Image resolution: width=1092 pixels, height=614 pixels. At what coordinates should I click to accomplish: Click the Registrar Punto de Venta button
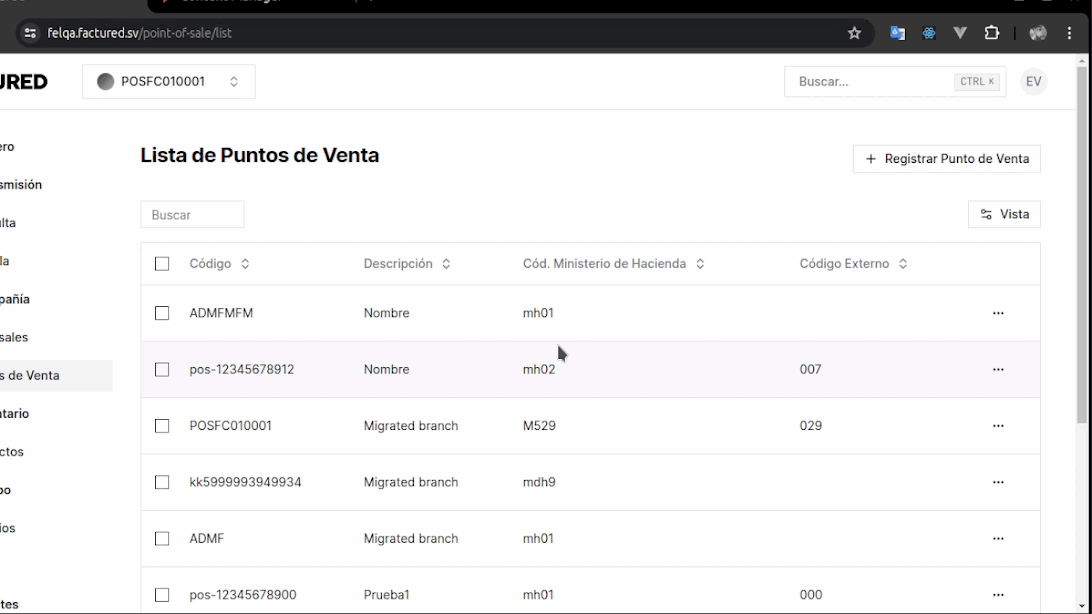[x=946, y=158]
